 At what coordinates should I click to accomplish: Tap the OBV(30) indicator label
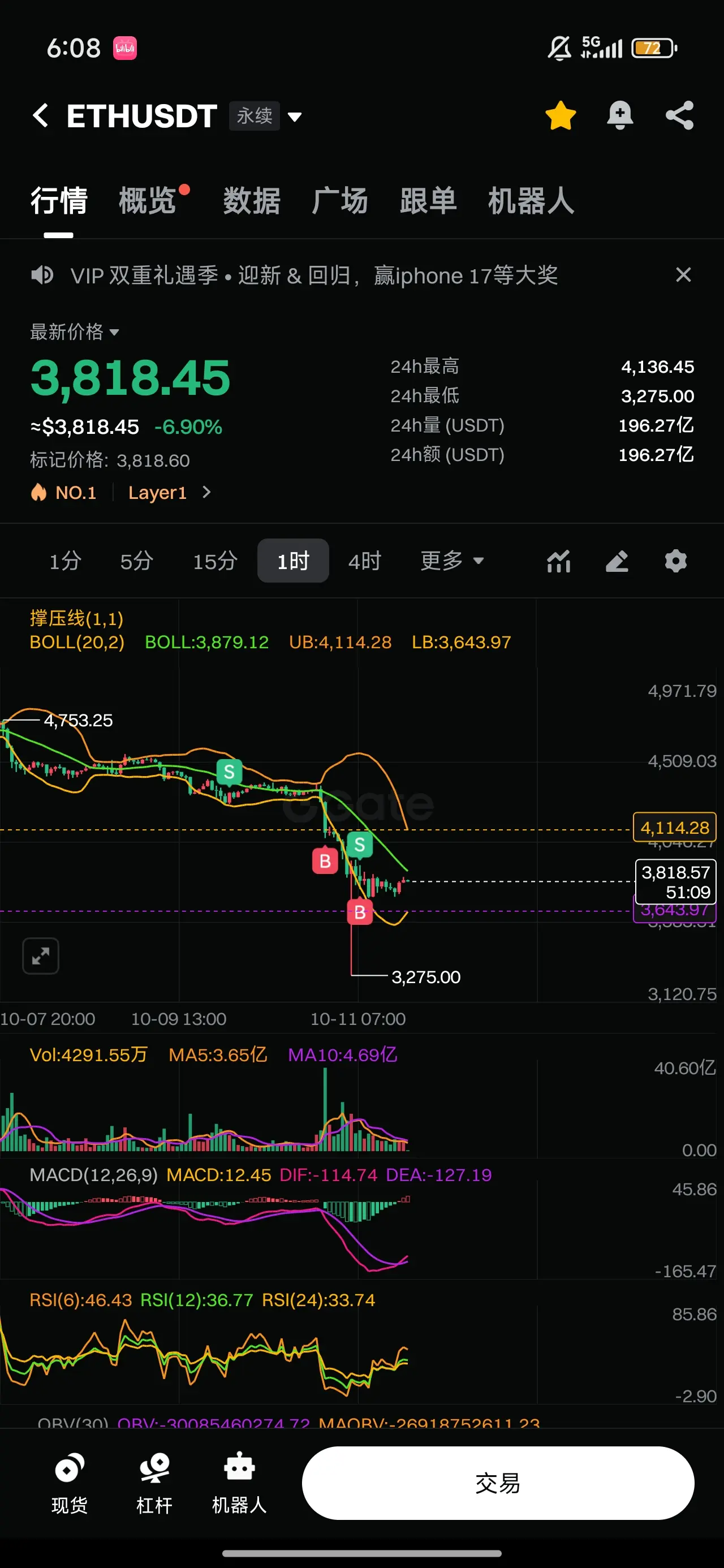(x=73, y=1423)
